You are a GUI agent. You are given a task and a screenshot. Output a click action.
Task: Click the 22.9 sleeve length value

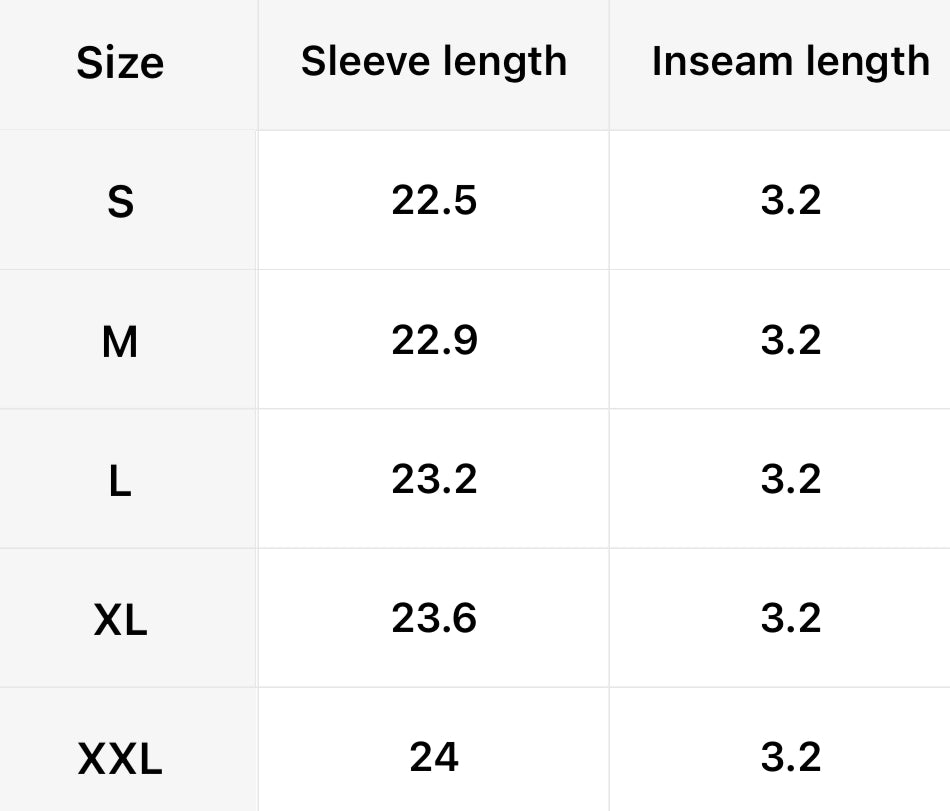pos(434,341)
